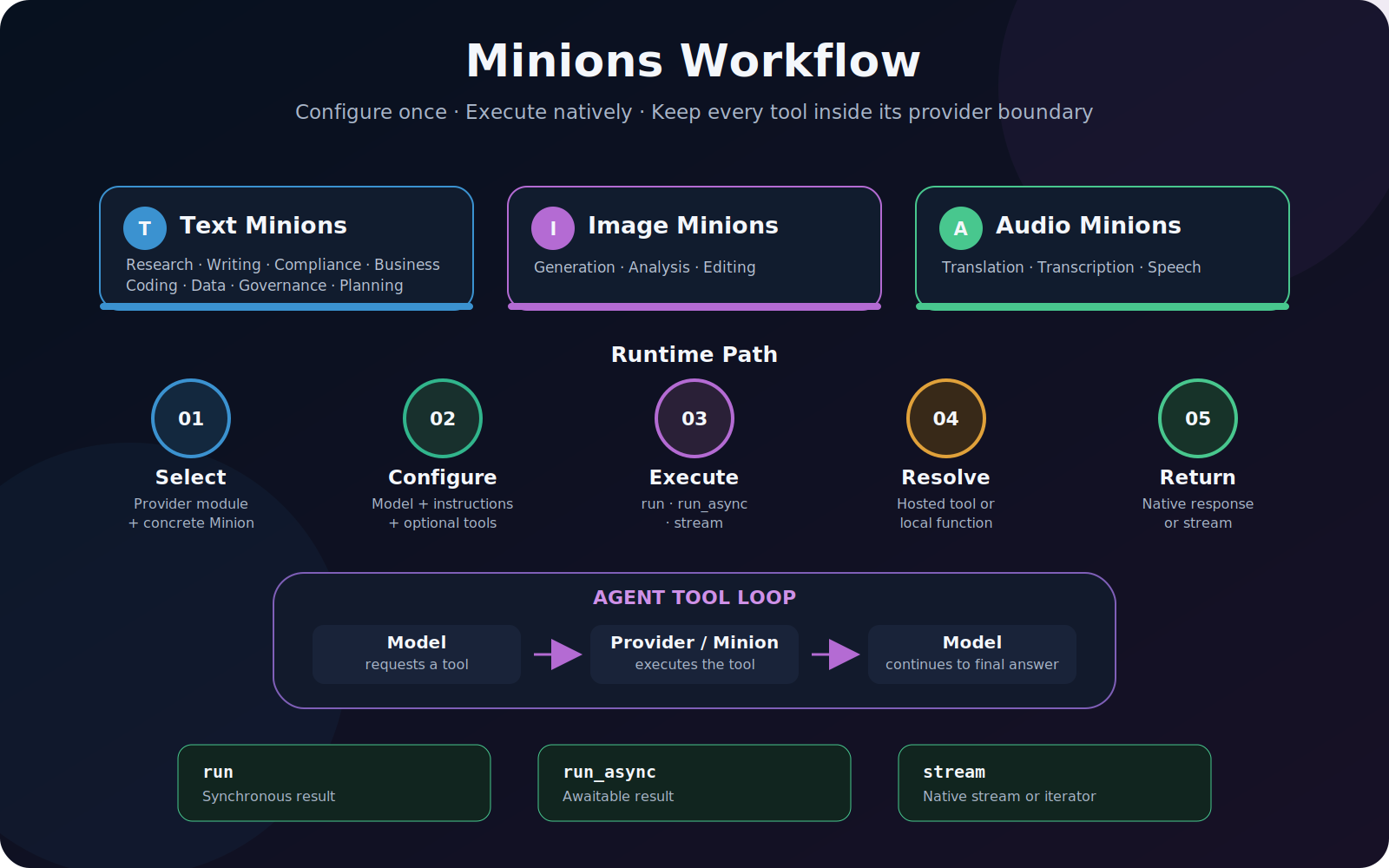Open the 'stream' Native stream card
The height and width of the screenshot is (868, 1389).
point(1055,783)
